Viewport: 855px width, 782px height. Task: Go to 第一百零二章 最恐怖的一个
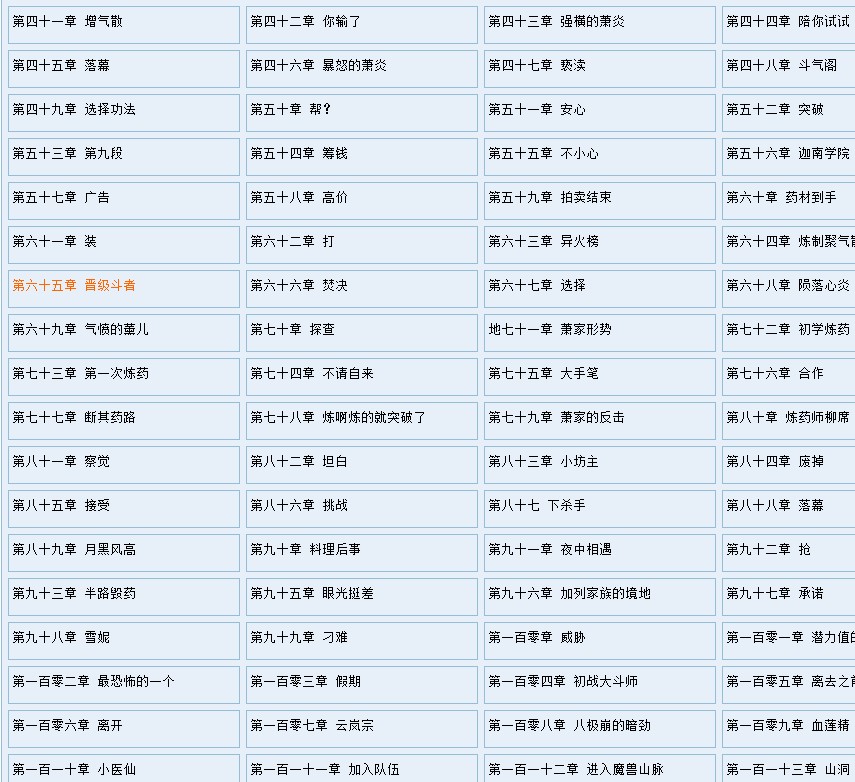click(94, 682)
